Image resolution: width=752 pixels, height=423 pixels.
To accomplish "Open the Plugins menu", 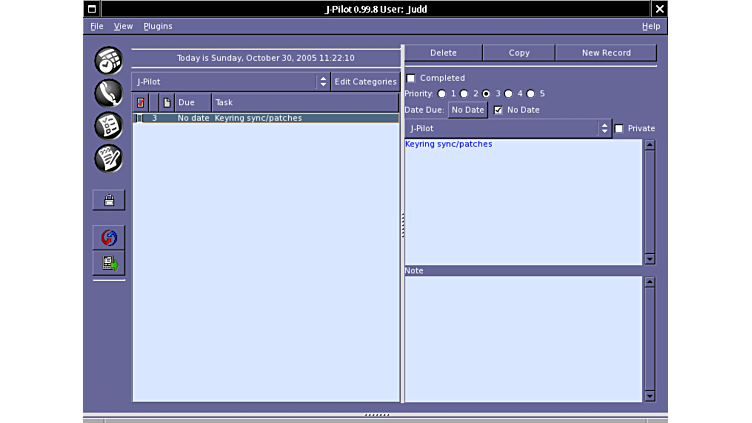I will click(158, 26).
